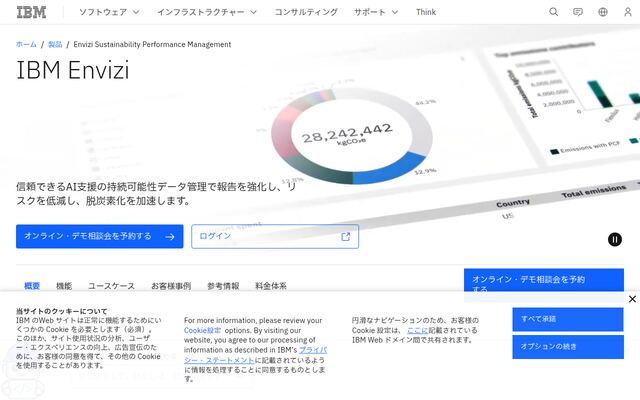The height and width of the screenshot is (400, 640).
Task: Click the blue オンライン・デモ相談会を予約する button
Action: point(100,236)
